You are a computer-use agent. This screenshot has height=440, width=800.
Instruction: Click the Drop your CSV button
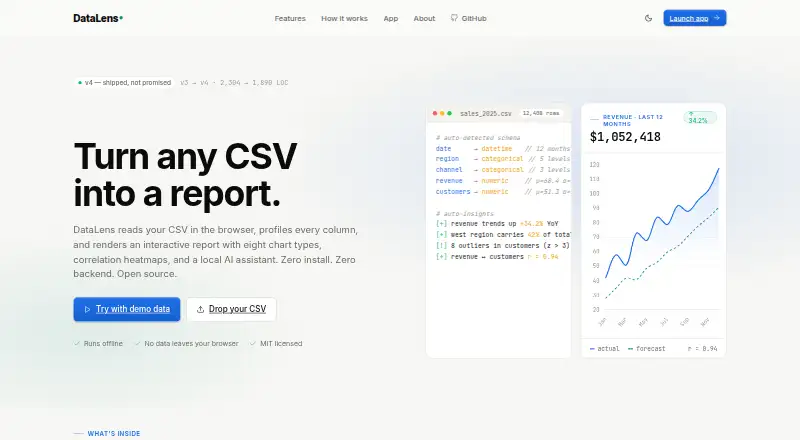click(232, 309)
